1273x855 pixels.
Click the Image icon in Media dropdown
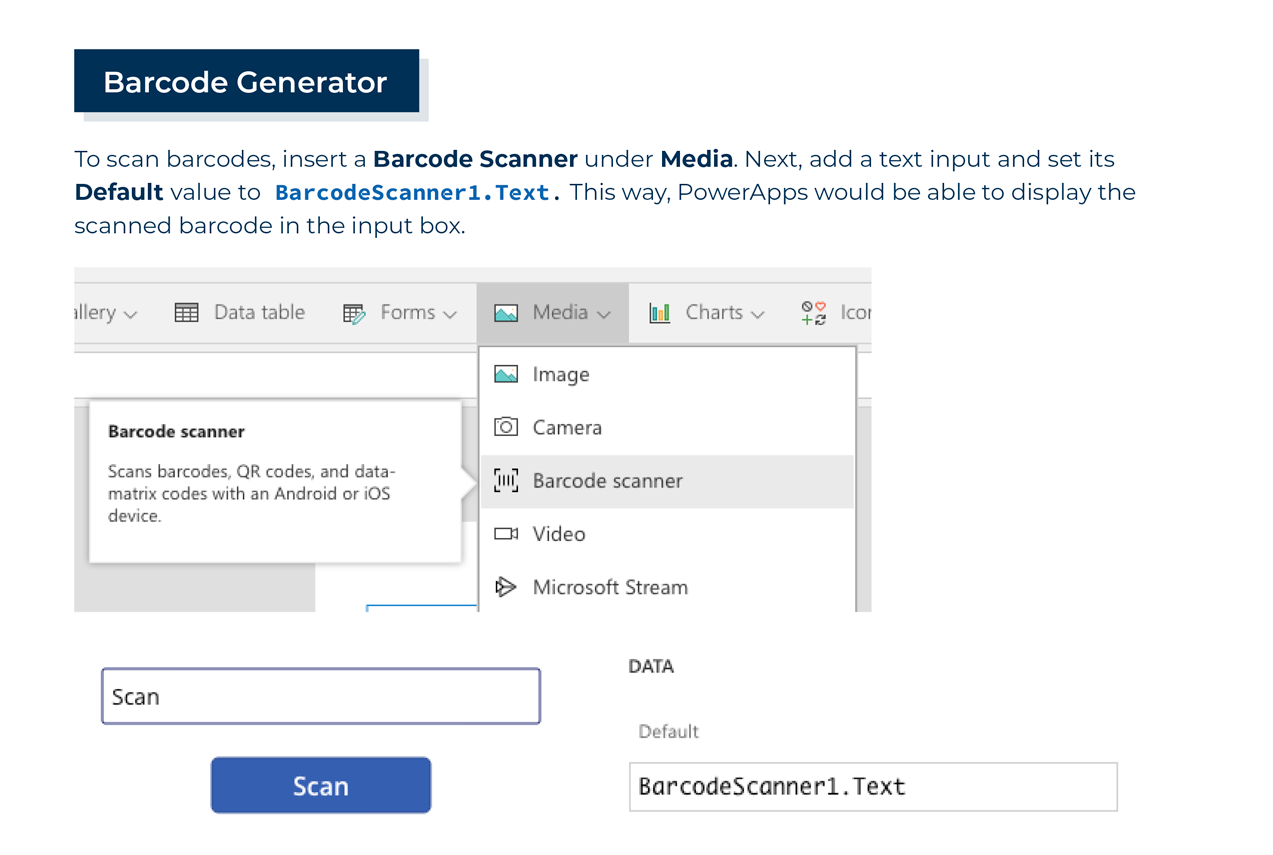tap(506, 374)
